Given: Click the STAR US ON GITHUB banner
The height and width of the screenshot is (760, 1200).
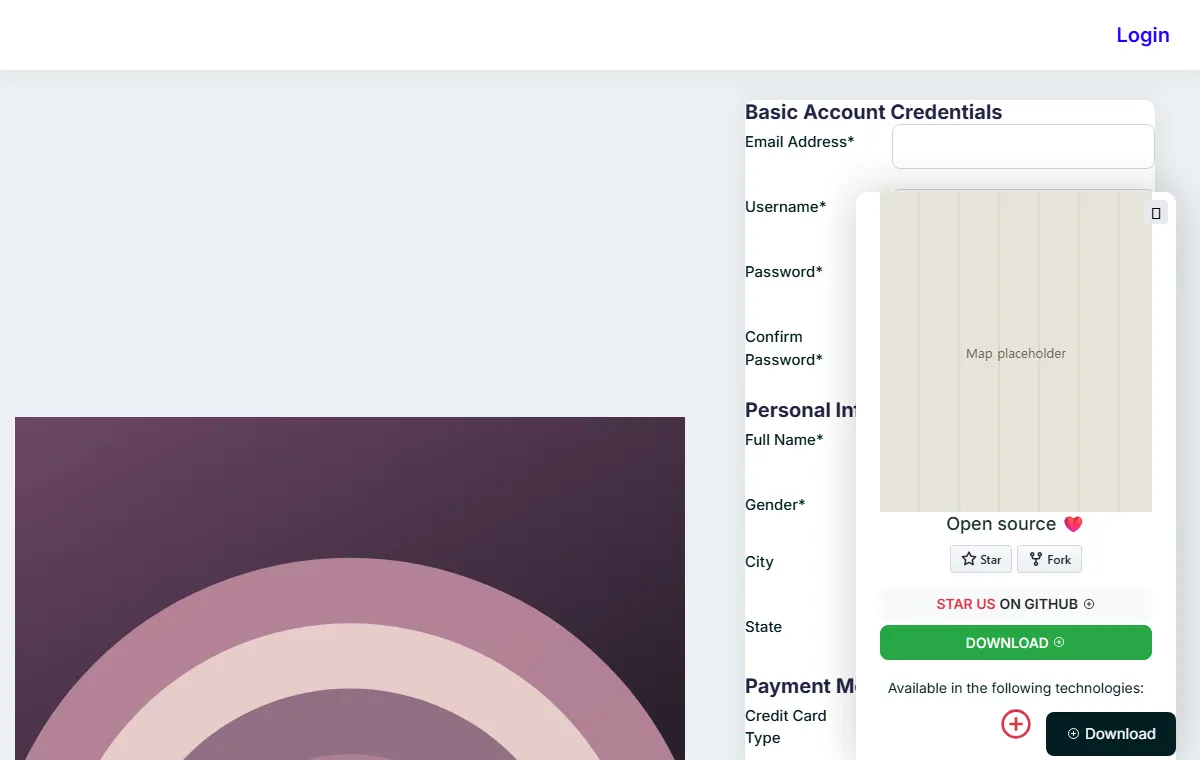Looking at the screenshot, I should 1016,604.
